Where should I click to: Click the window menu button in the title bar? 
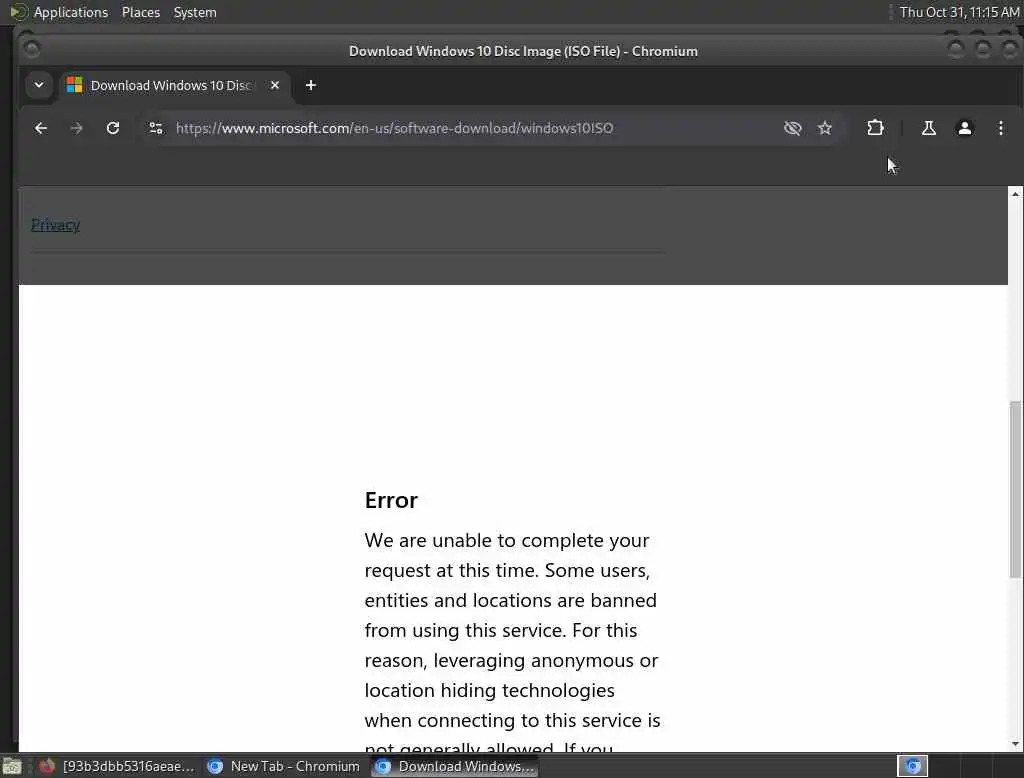pyautogui.click(x=31, y=49)
